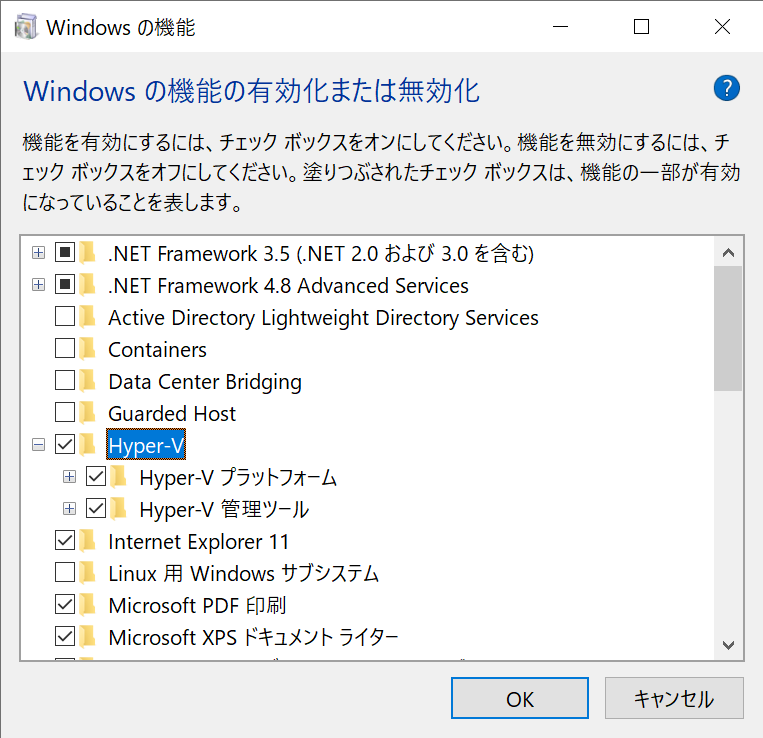Viewport: 763px width, 738px height.
Task: Expand the .NET Framework 3.5 node
Action: point(38,252)
